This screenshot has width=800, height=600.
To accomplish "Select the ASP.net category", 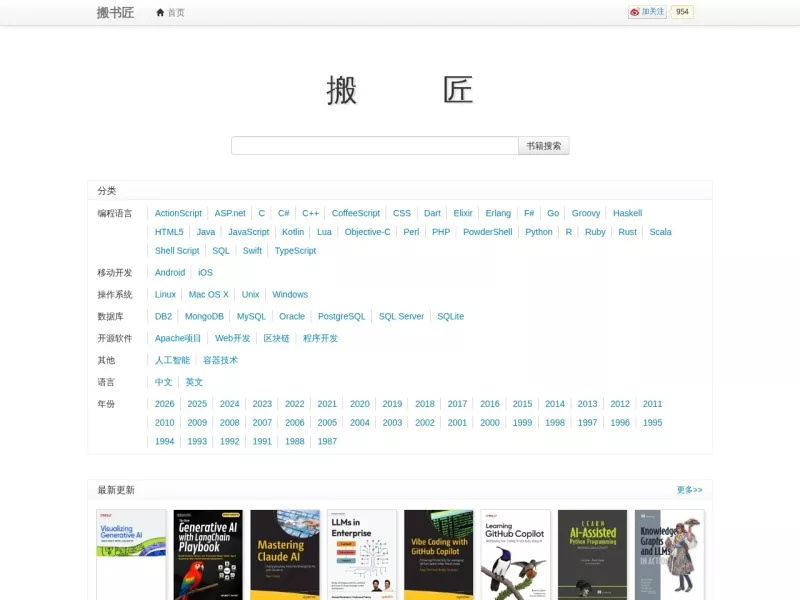I will point(230,213).
